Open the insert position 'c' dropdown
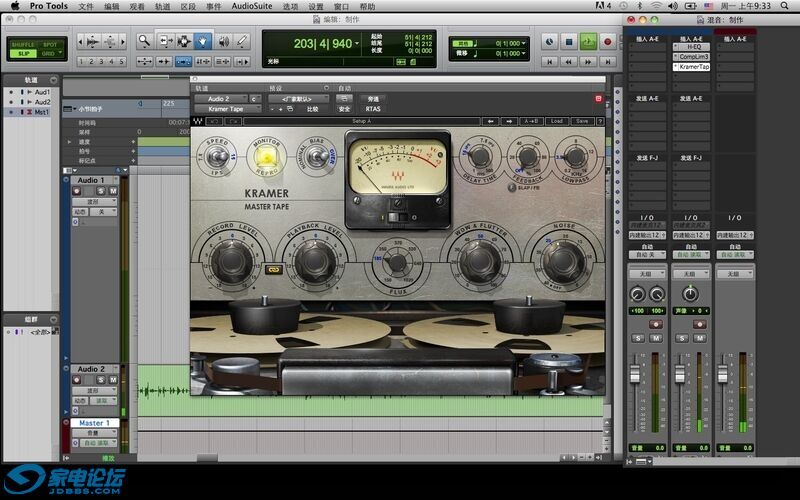The width and height of the screenshot is (800, 500). point(255,98)
